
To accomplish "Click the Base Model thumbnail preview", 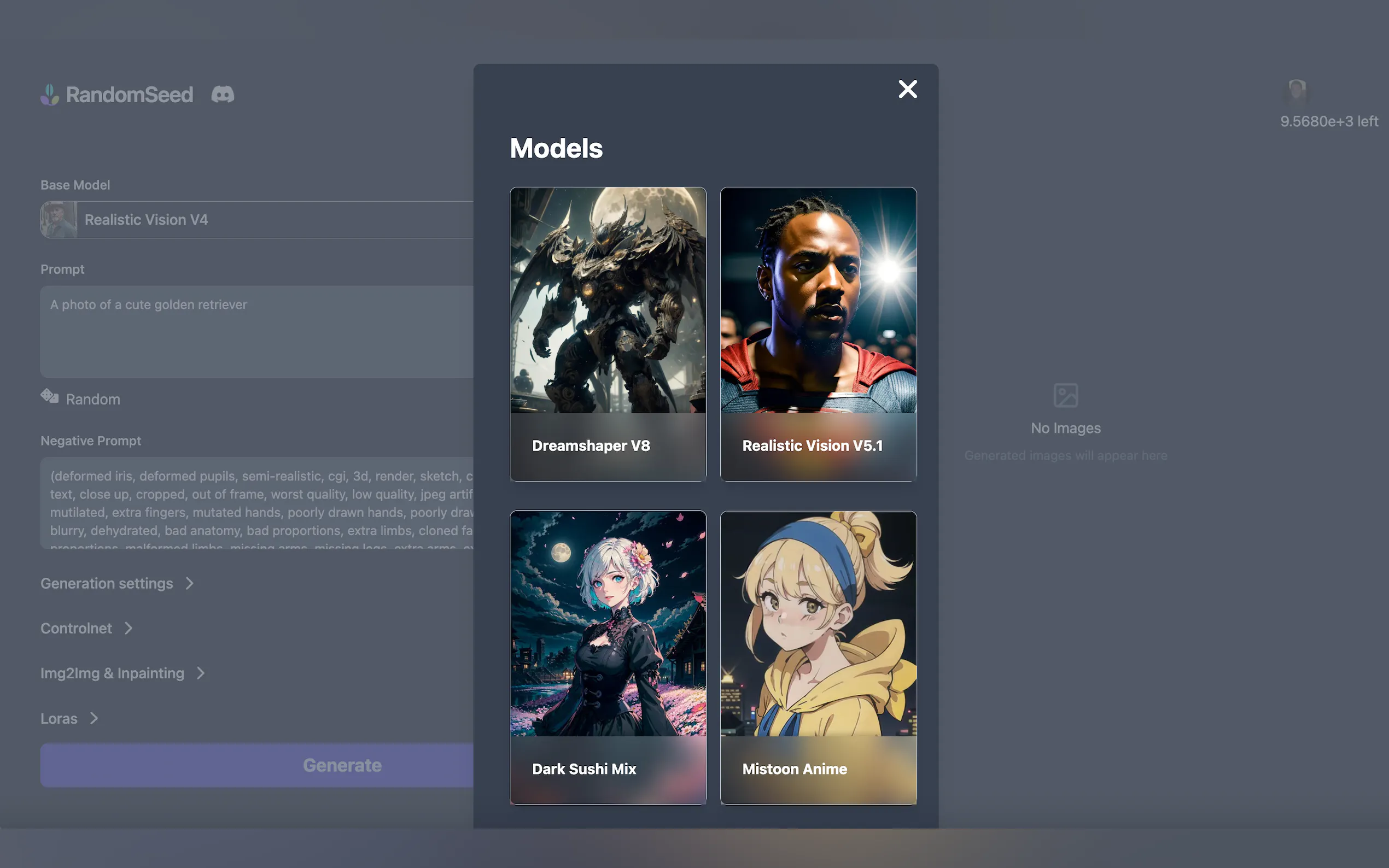I will (x=59, y=219).
